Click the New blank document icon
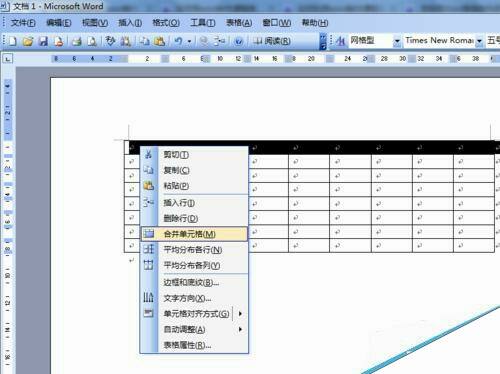 pyautogui.click(x=13, y=41)
